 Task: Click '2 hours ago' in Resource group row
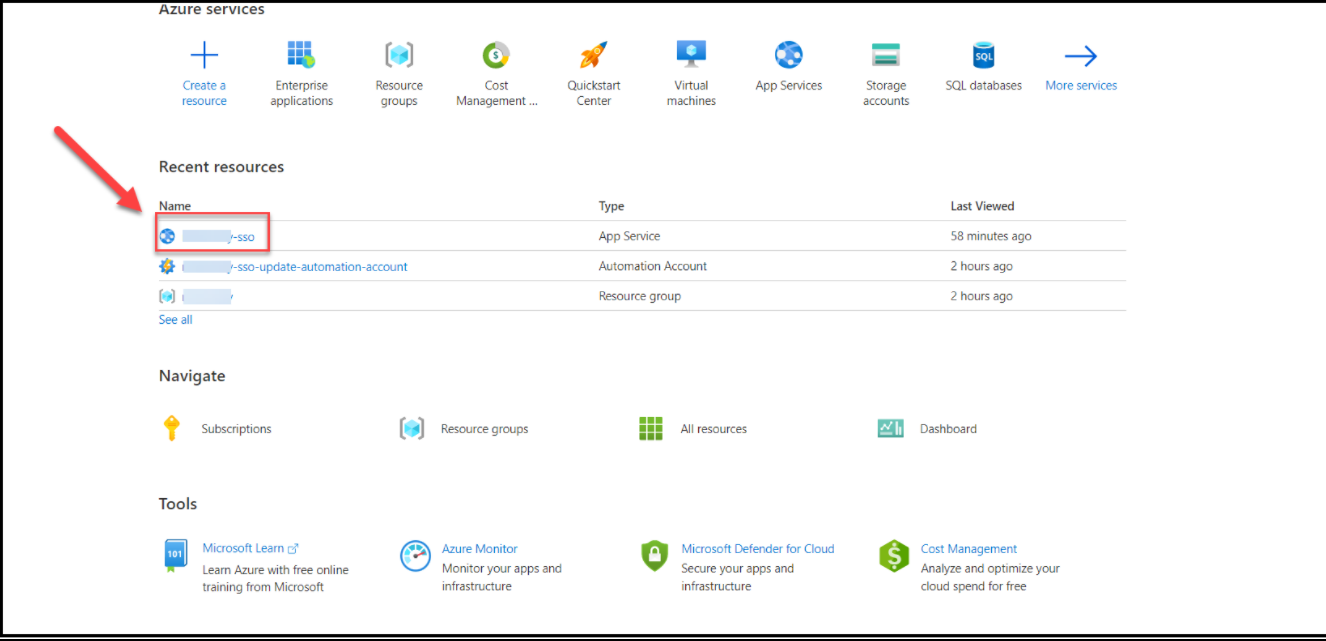pyautogui.click(x=982, y=296)
